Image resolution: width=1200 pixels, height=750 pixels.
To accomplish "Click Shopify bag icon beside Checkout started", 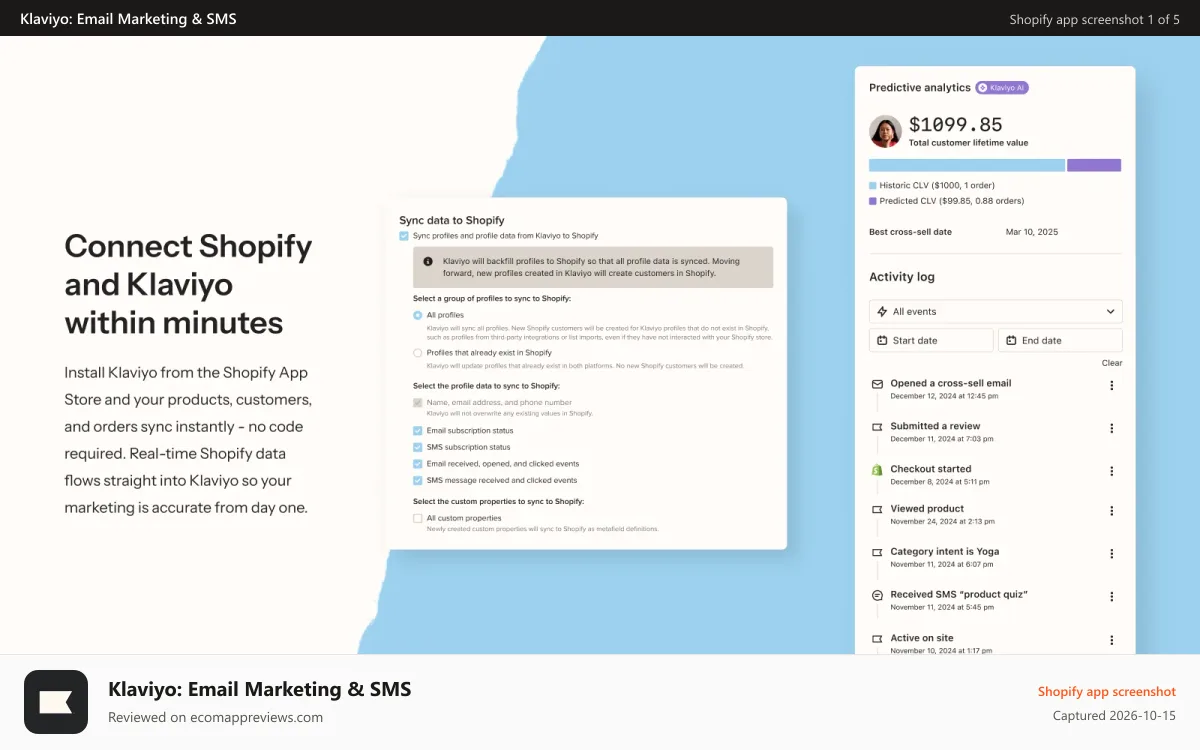I will coord(877,469).
